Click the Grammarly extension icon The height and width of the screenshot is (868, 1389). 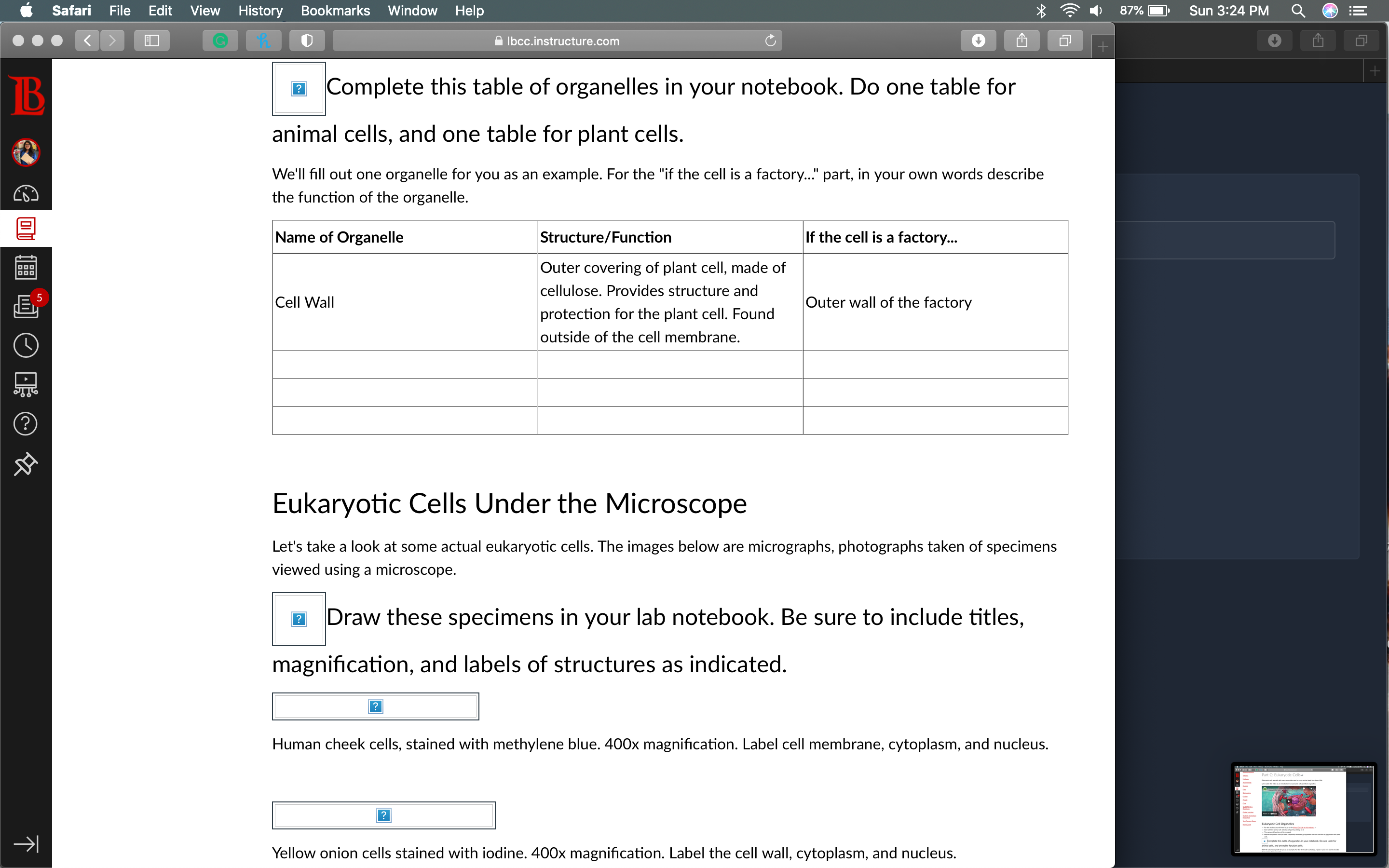[x=220, y=41]
